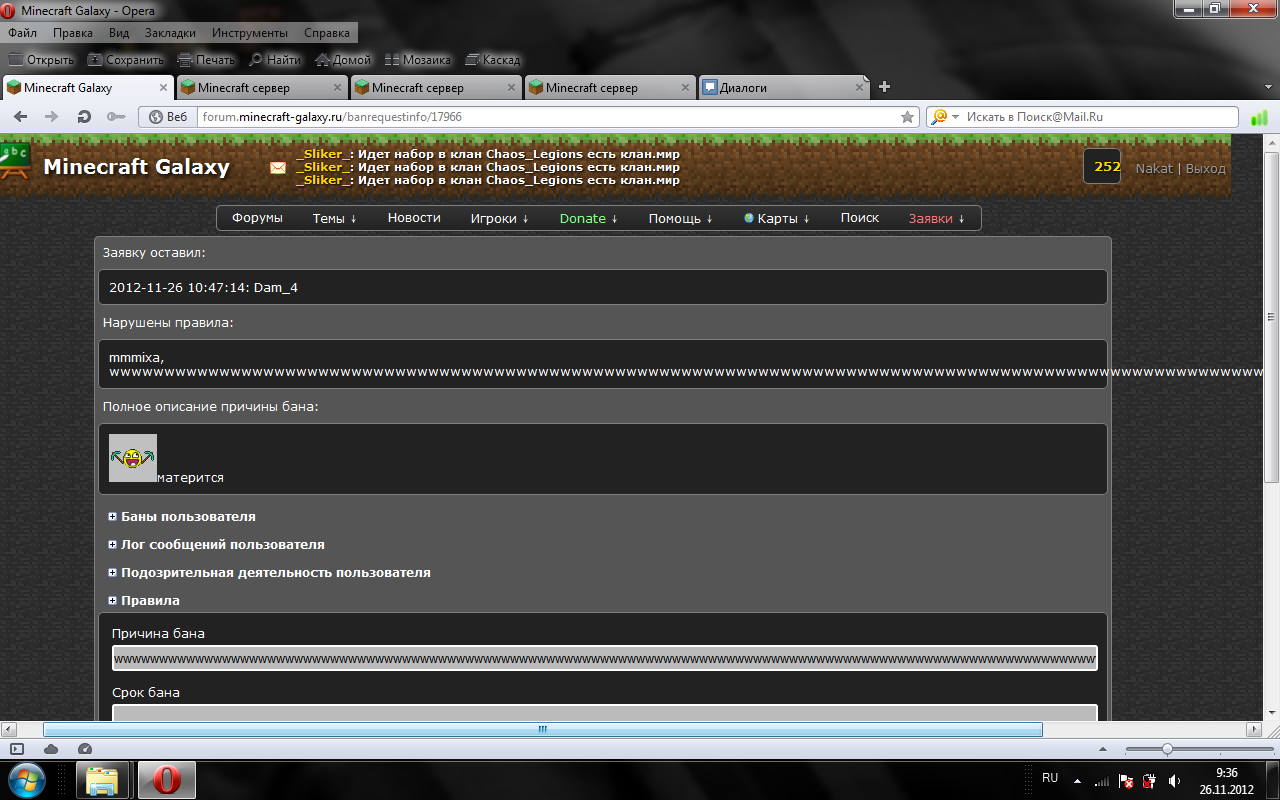Screen dimensions: 1280x800
Task: Click the Открыть folder icon in toolbar
Action: click(x=16, y=60)
